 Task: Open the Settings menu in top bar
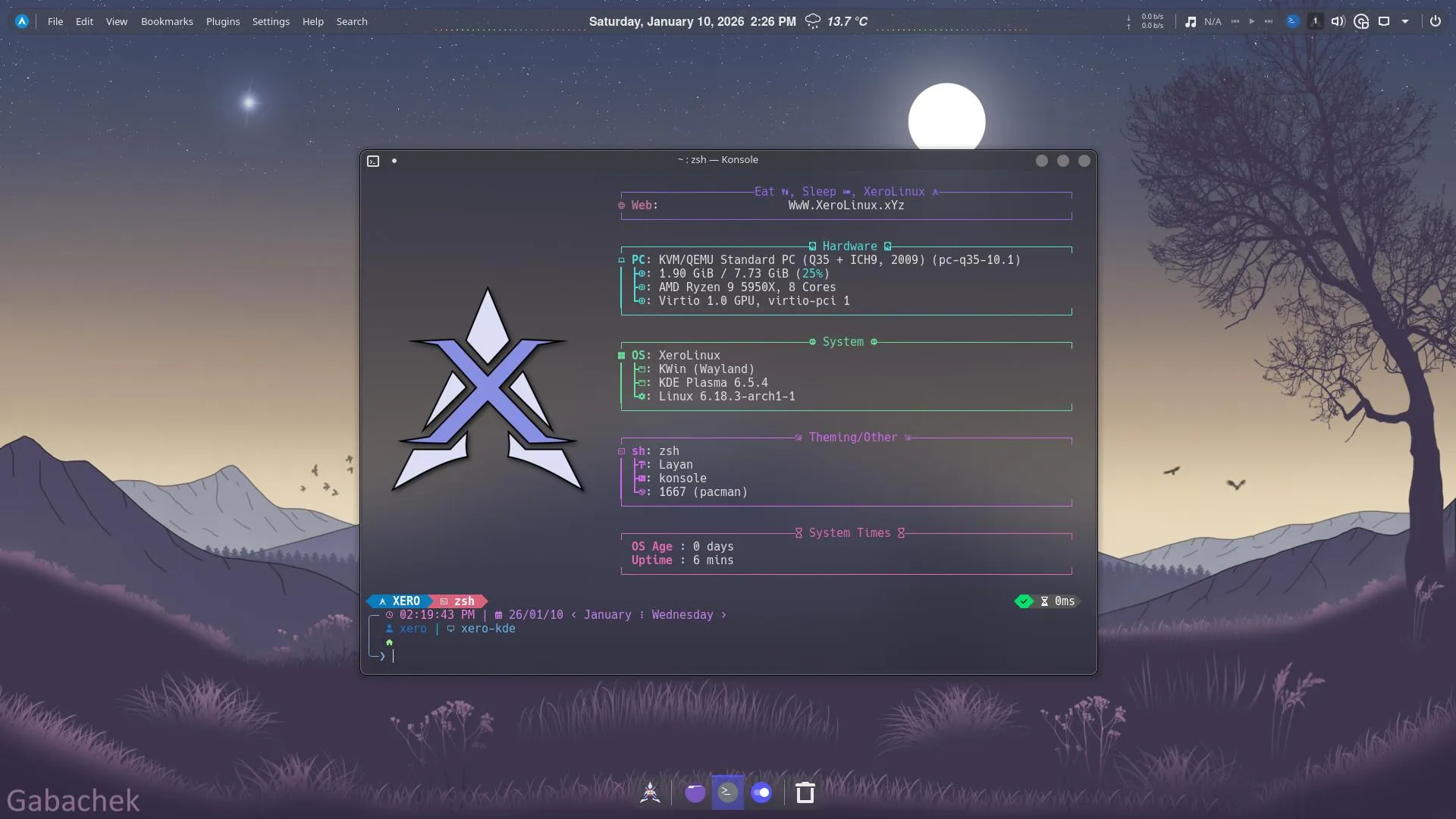tap(271, 21)
